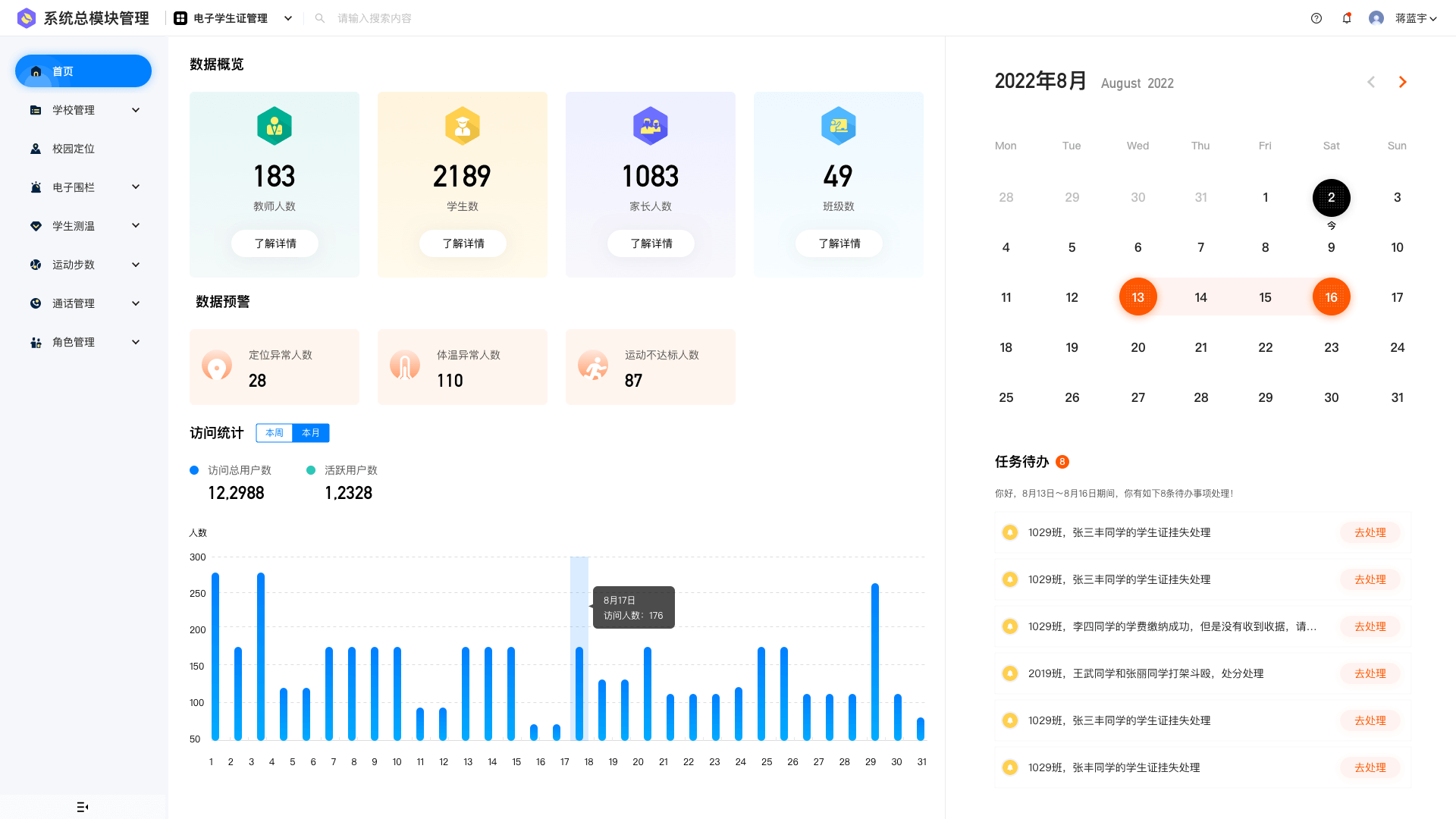Click 去处理 for the 李四 tuition task

pos(1370,626)
